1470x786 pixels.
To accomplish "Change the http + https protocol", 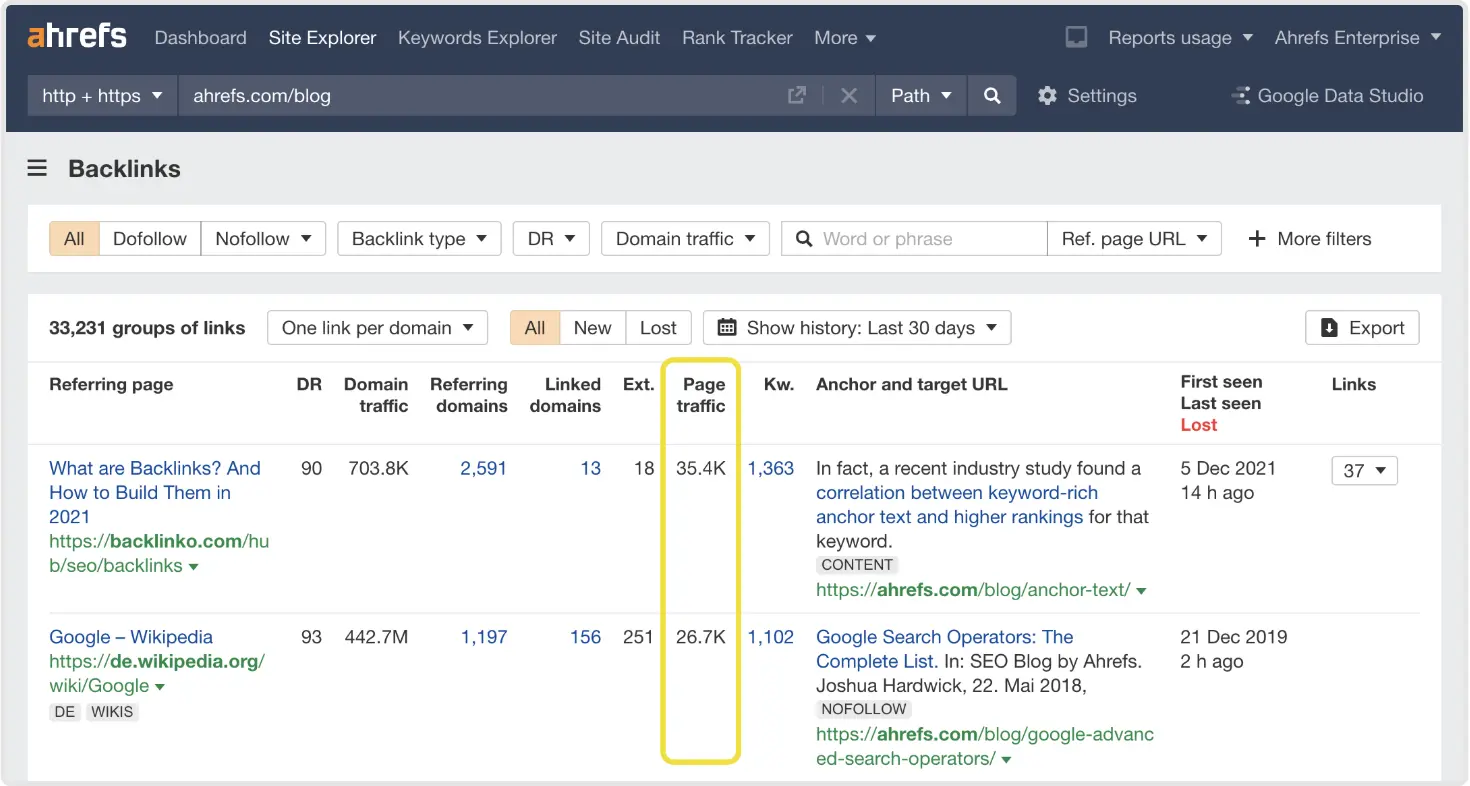I will tap(102, 96).
